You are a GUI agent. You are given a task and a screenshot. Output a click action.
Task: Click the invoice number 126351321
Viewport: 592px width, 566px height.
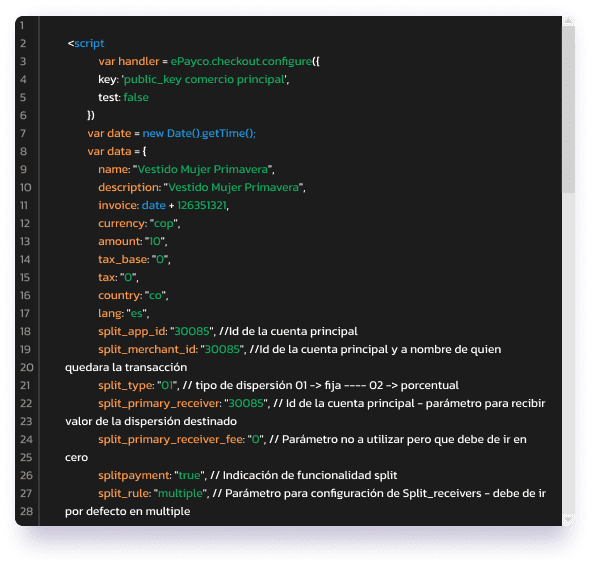pos(202,205)
